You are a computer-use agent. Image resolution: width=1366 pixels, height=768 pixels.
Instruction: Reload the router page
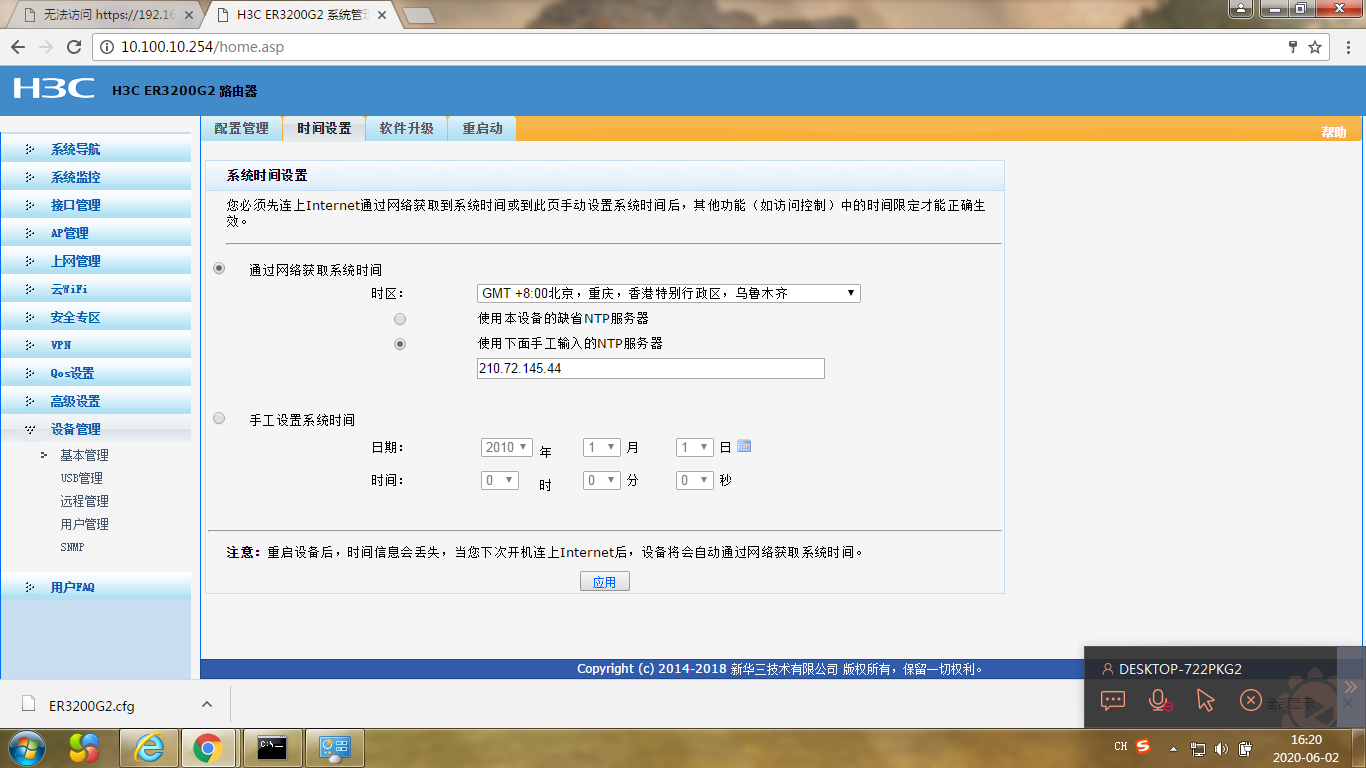(73, 47)
